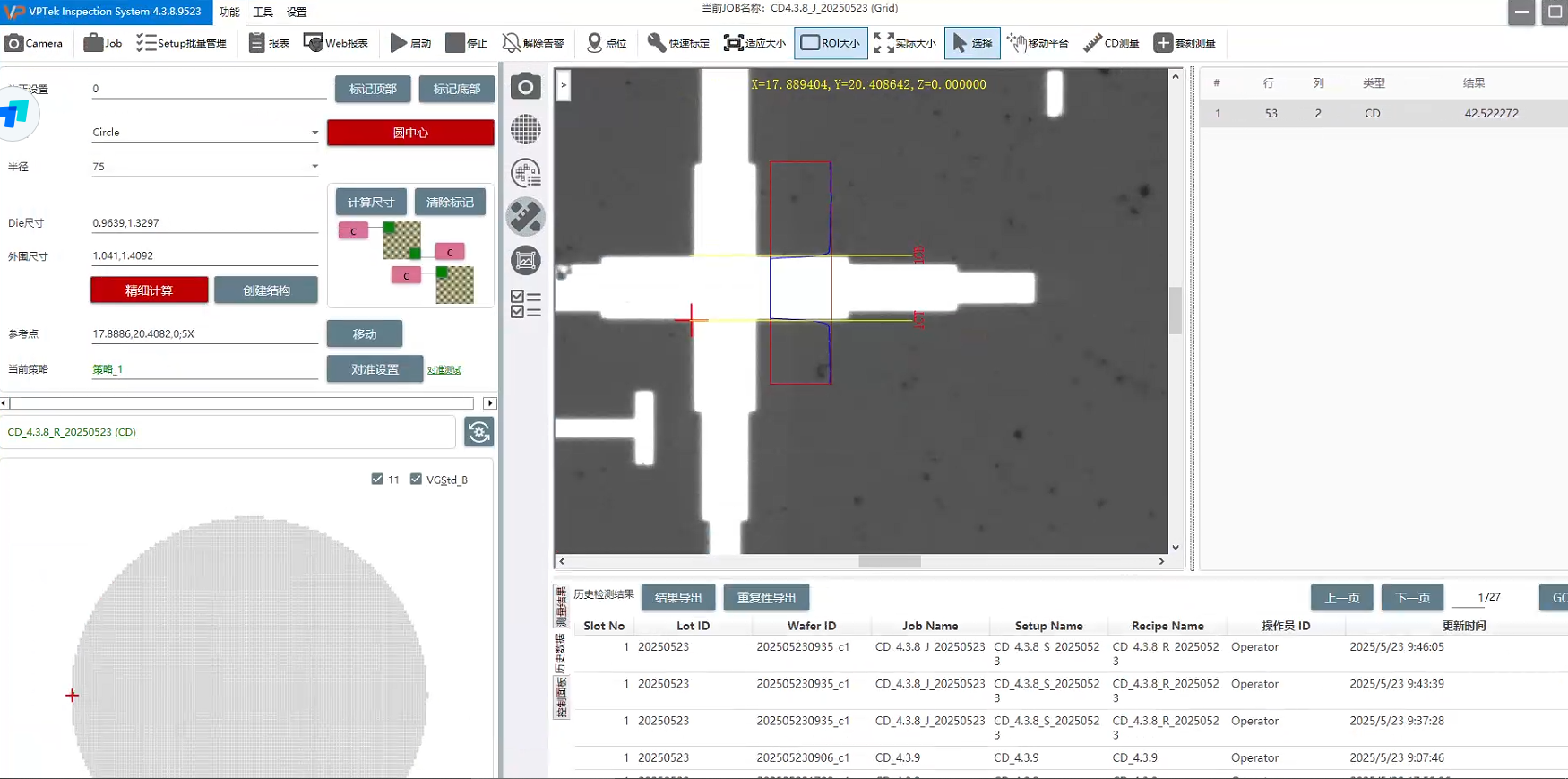Click the wafer die-selection icon below the grid icon

pos(526,172)
